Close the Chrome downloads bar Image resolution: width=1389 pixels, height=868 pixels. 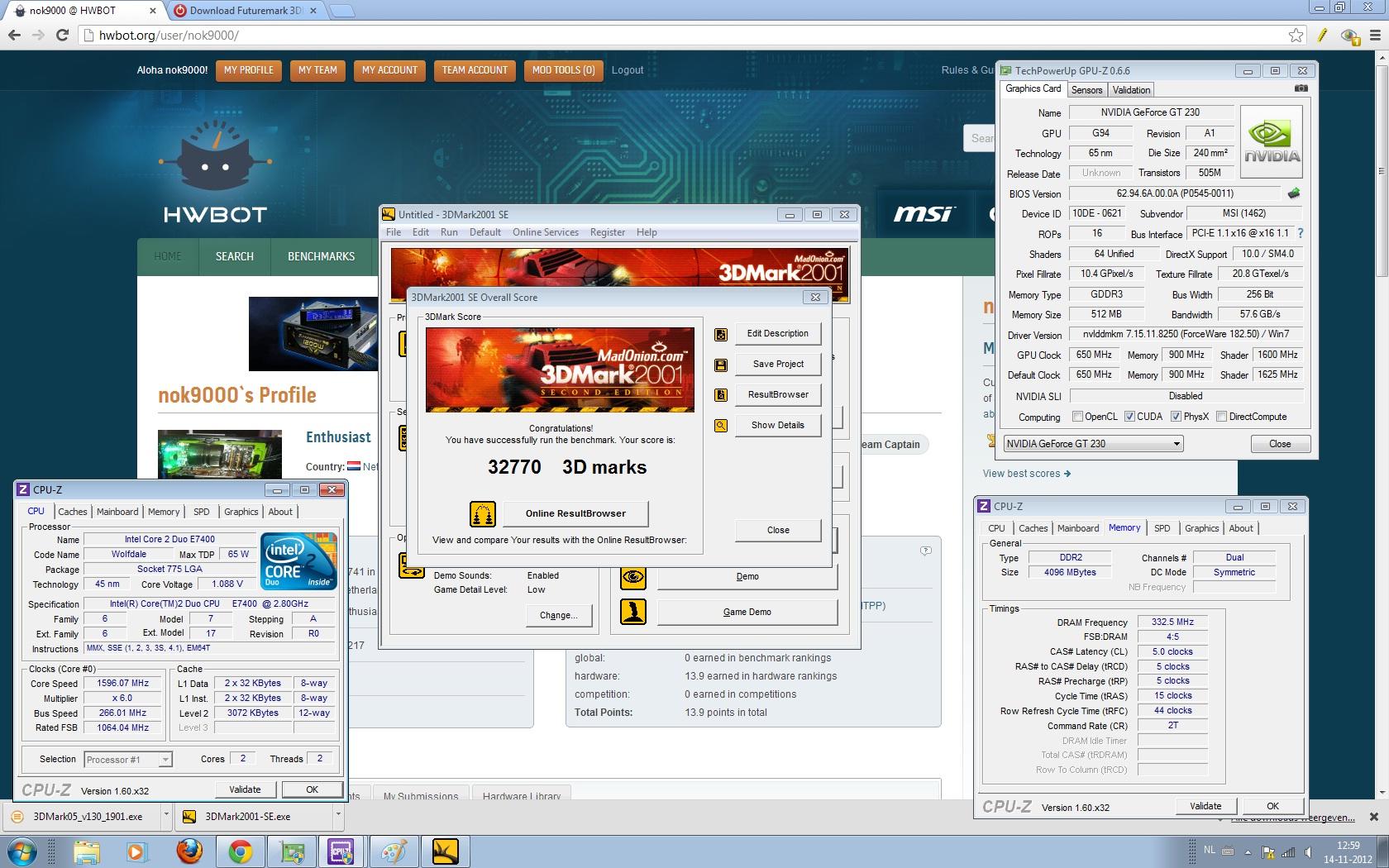pyautogui.click(x=1374, y=817)
